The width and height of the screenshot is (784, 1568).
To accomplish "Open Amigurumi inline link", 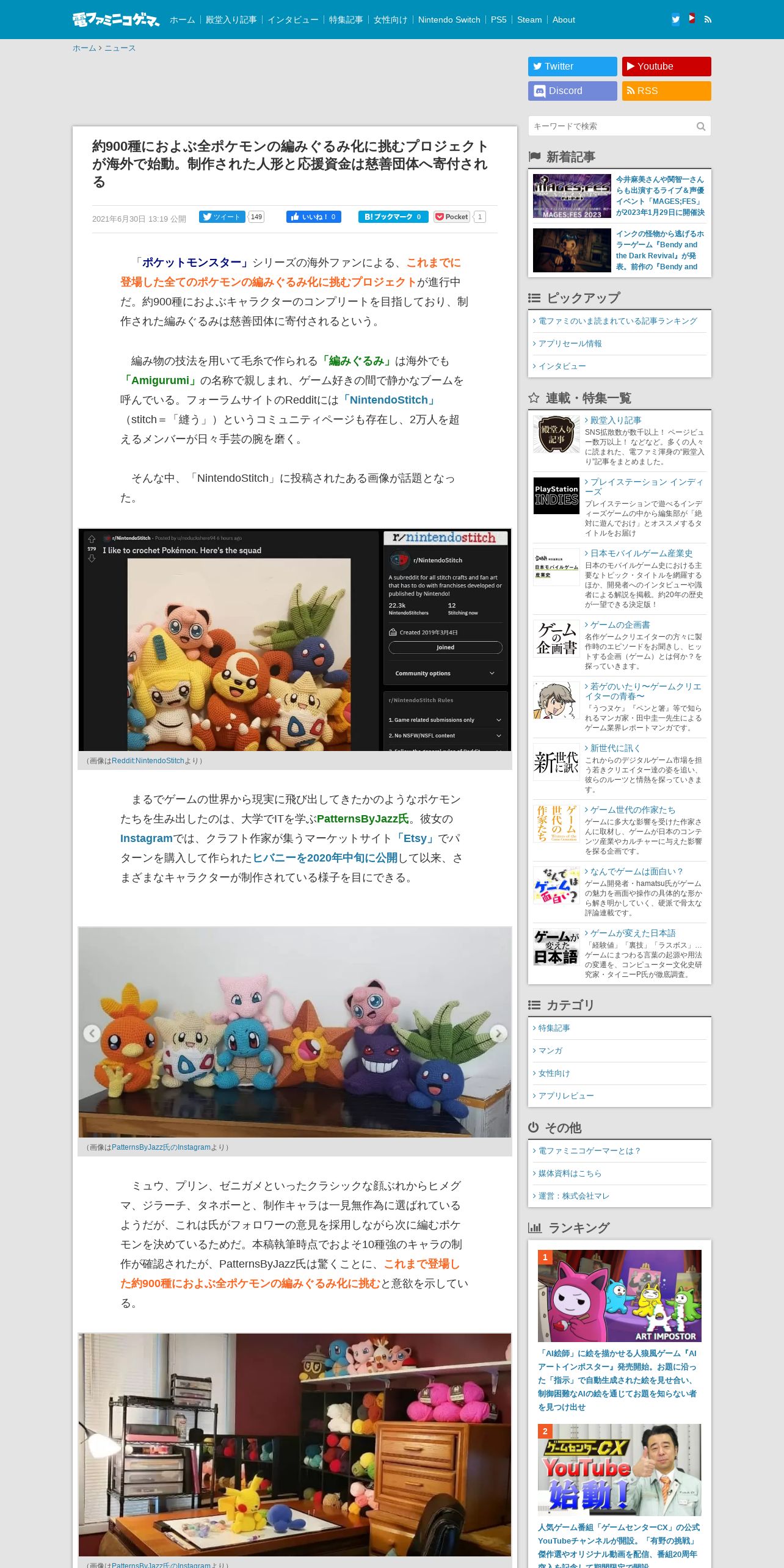I will click(160, 380).
